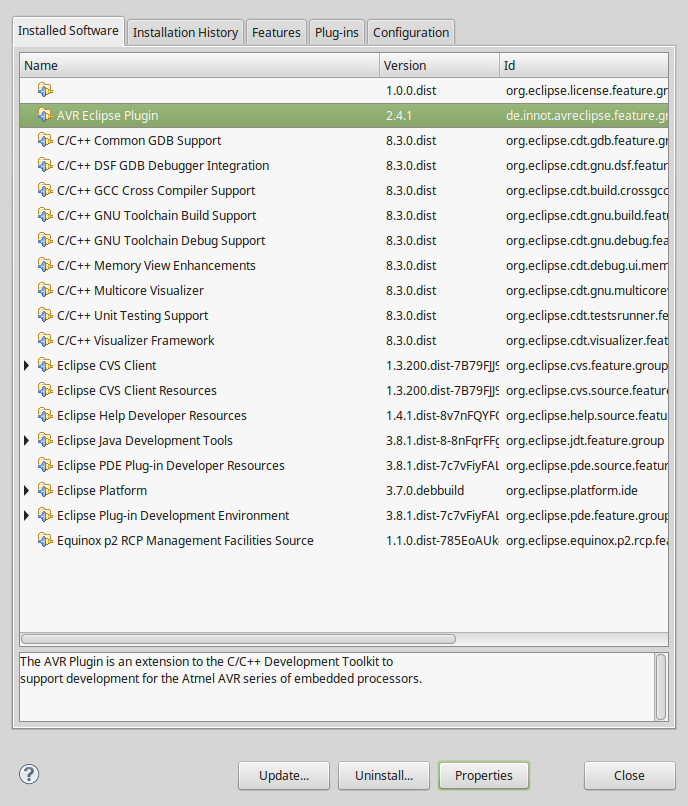Click icon of C/C++ Multicore Visualizer
Image resolution: width=688 pixels, height=806 pixels.
tap(45, 290)
